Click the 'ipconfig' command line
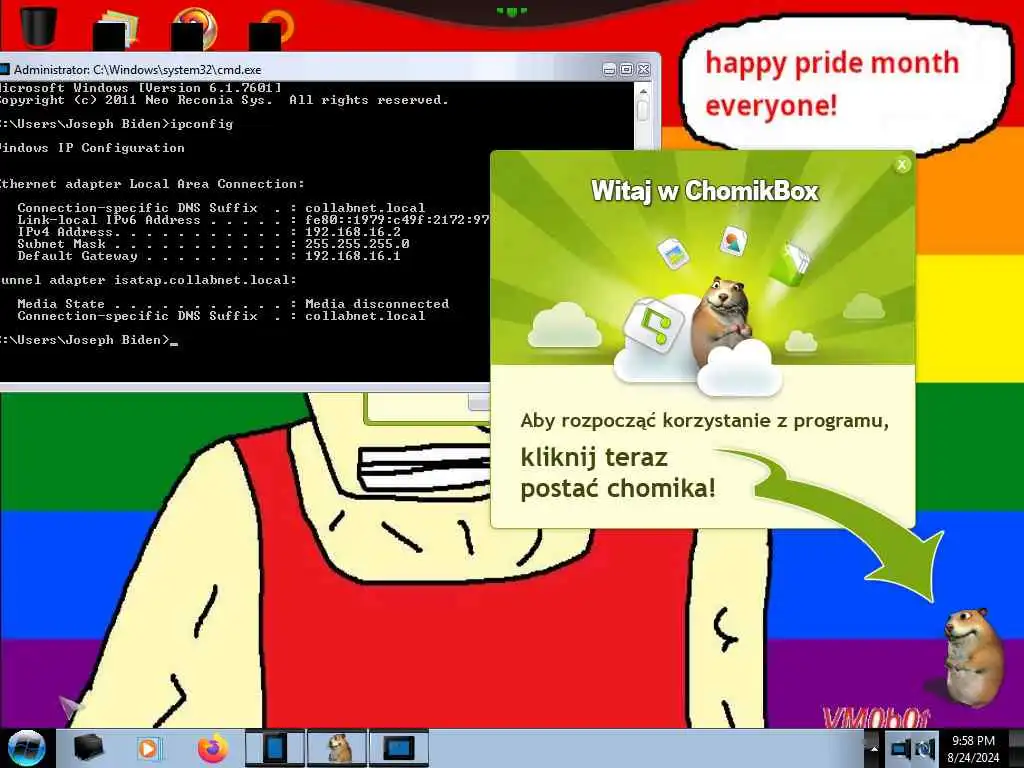Image resolution: width=1024 pixels, height=768 pixels. (x=116, y=123)
